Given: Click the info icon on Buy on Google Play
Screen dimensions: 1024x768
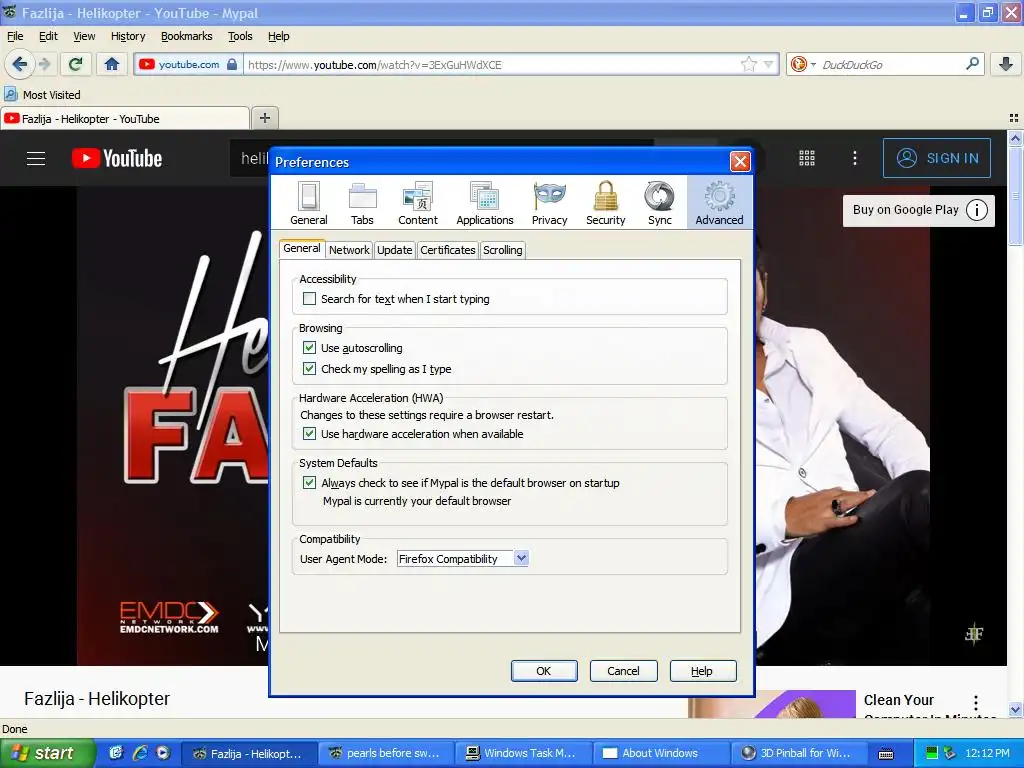Looking at the screenshot, I should click(x=976, y=210).
